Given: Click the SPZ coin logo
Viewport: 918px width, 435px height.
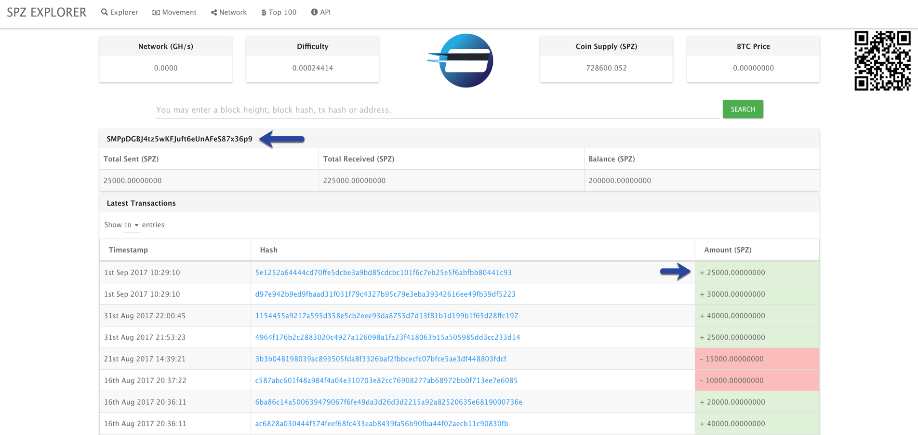Looking at the screenshot, I should tap(458, 61).
